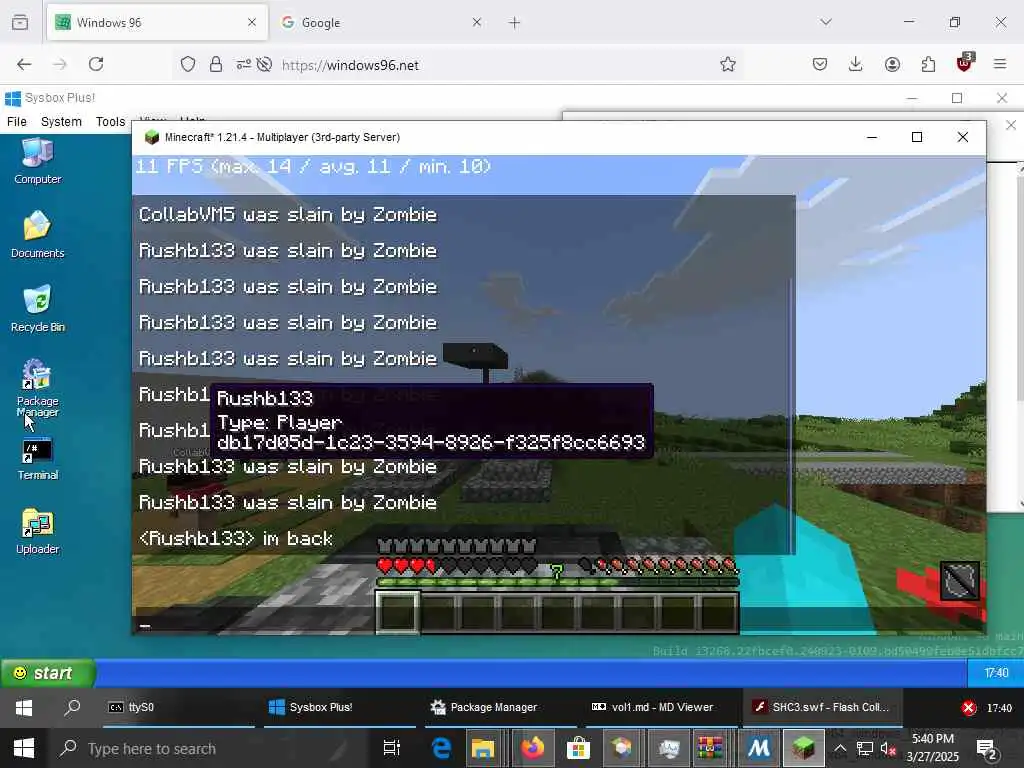Show hidden system tray icons
Viewport: 1024px width, 768px height.
pos(840,748)
